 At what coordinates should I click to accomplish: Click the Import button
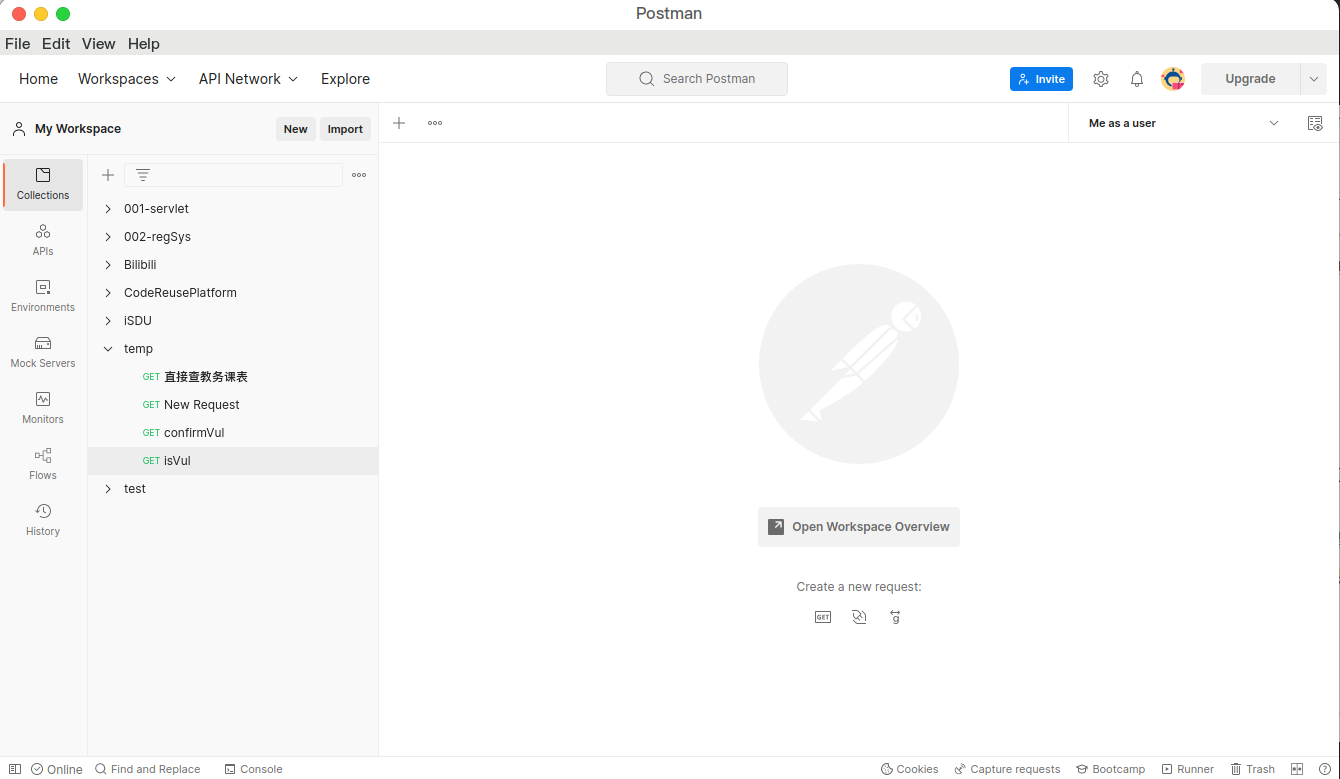(345, 129)
